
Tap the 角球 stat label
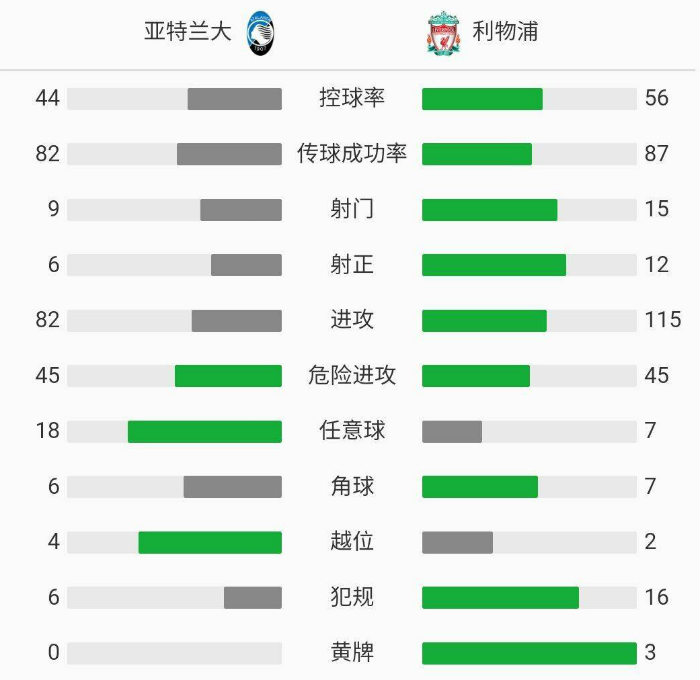[x=352, y=487]
